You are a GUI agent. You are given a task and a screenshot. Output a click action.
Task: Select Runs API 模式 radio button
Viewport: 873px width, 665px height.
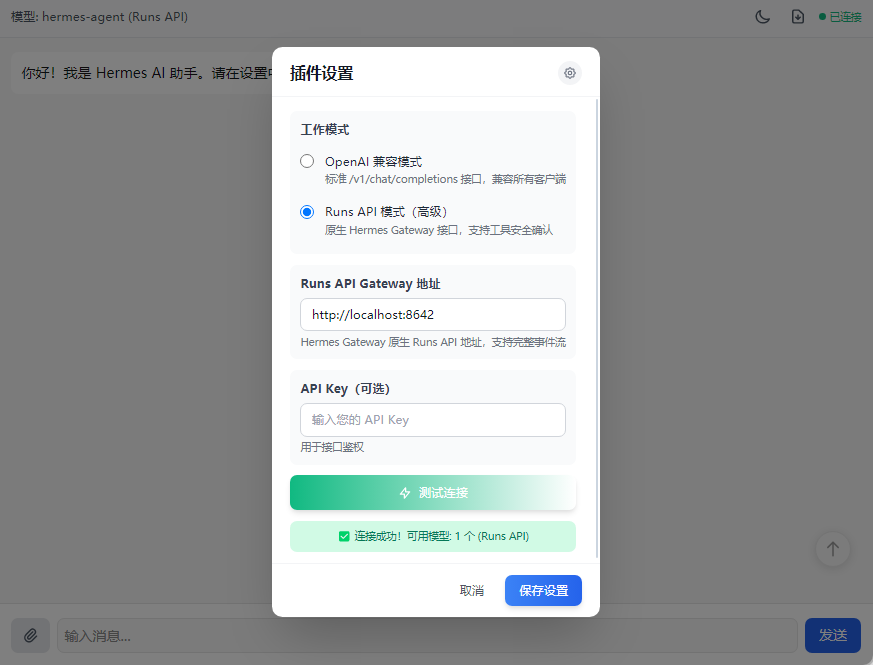tap(307, 212)
